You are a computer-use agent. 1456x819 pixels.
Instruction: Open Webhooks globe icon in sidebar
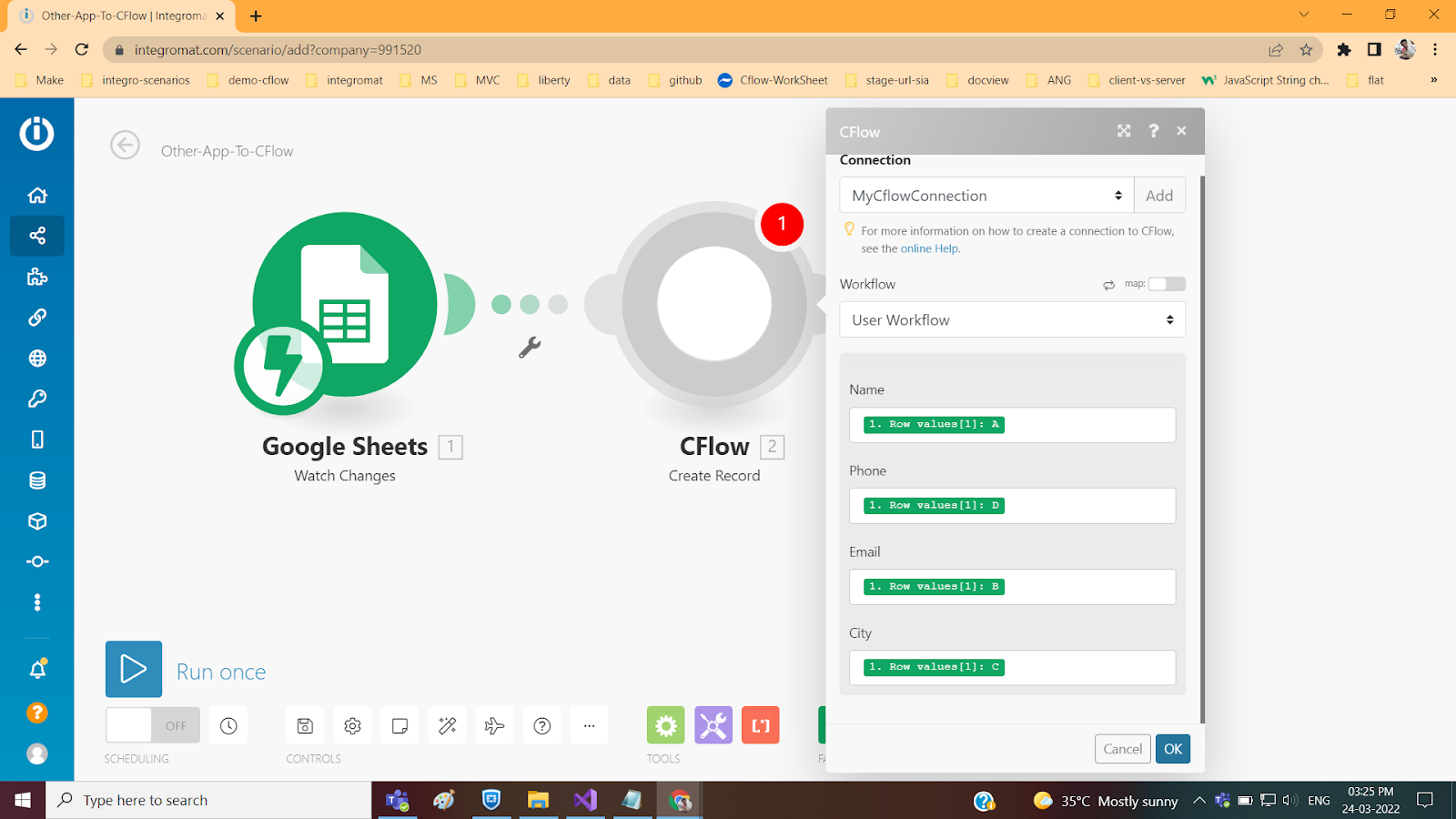[x=37, y=358]
